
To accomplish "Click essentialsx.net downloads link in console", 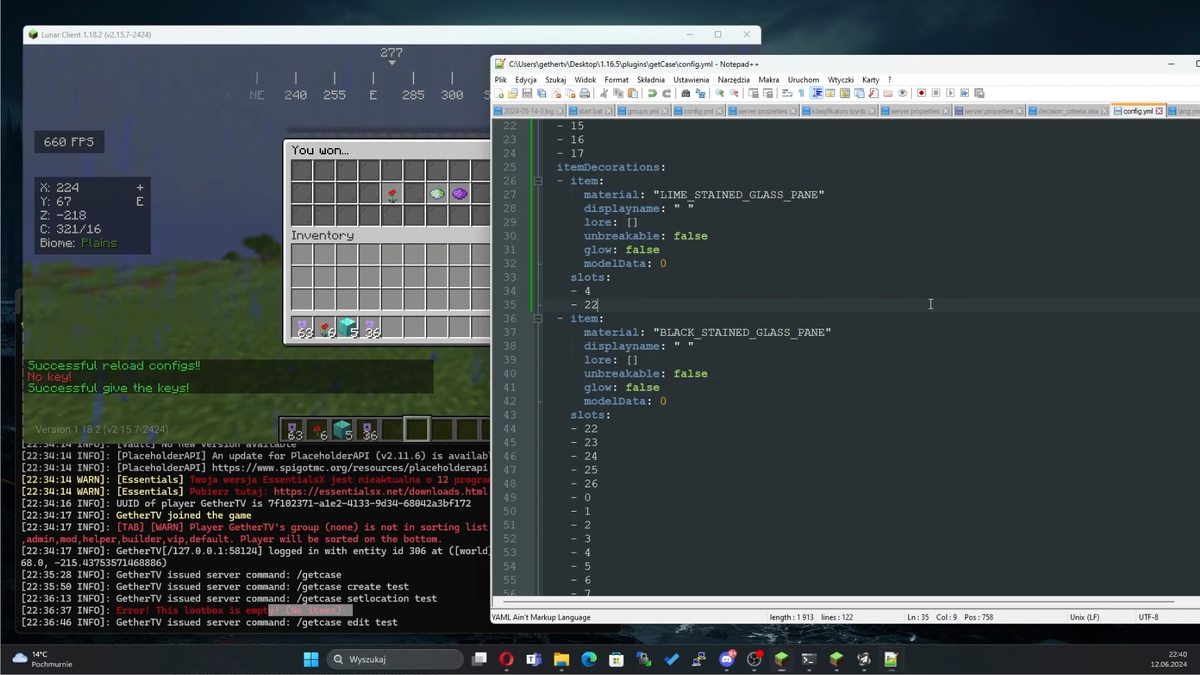I will pyautogui.click(x=380, y=491).
